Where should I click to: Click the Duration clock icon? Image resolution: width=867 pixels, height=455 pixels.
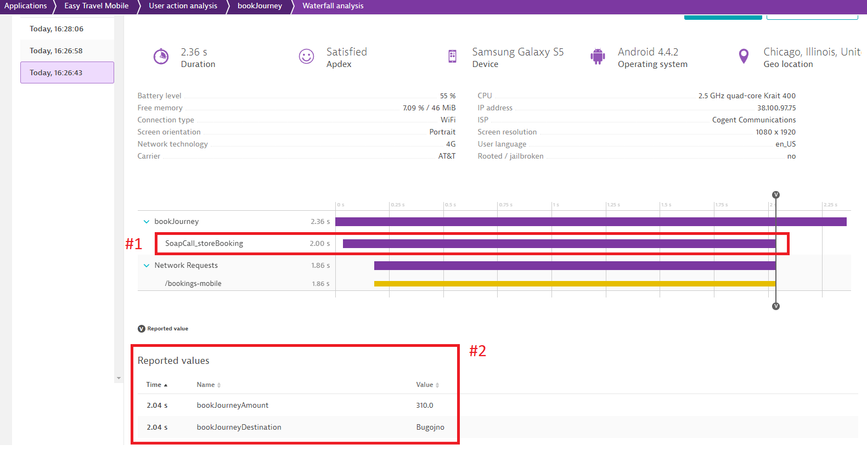[x=161, y=57]
